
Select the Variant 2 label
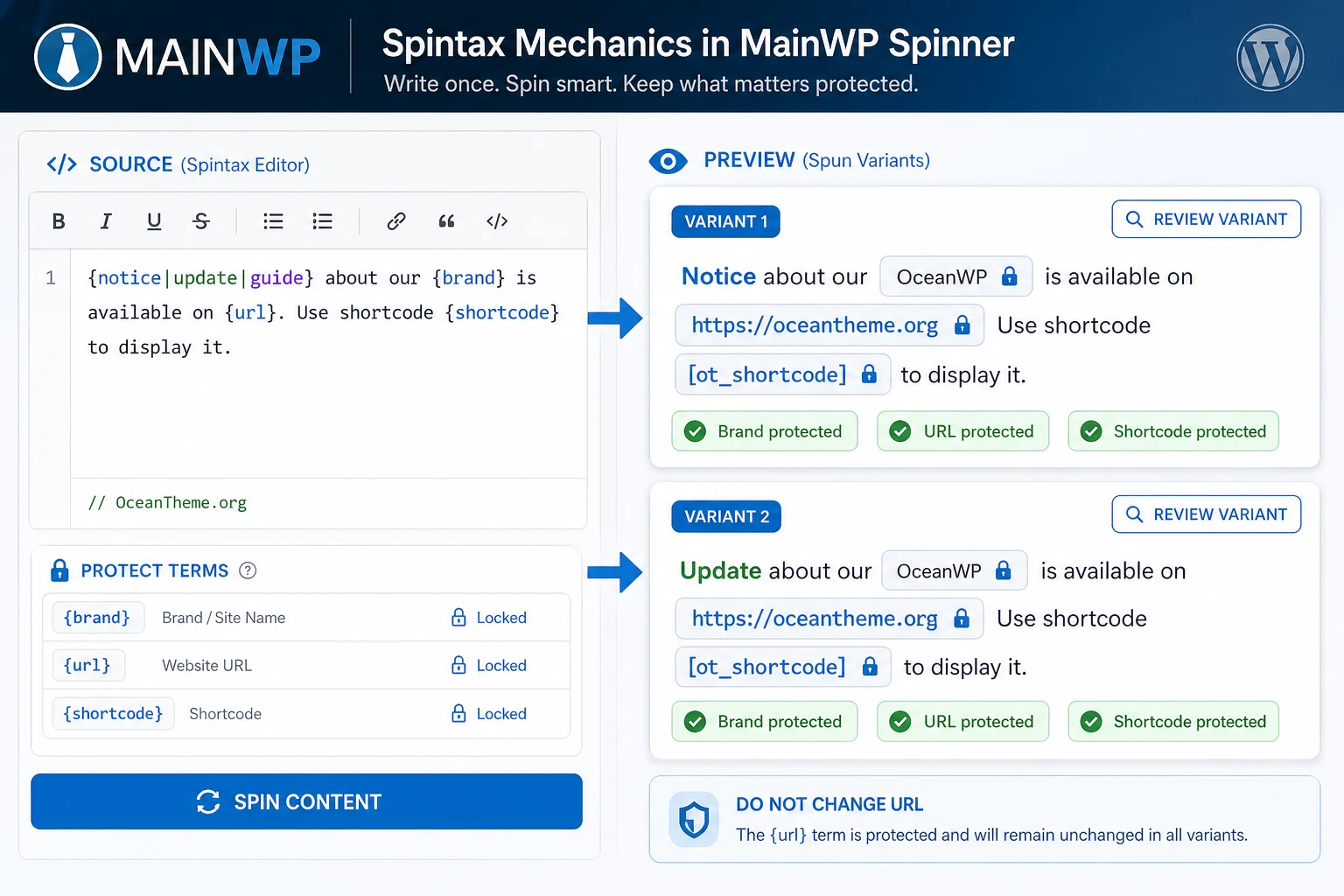click(726, 516)
